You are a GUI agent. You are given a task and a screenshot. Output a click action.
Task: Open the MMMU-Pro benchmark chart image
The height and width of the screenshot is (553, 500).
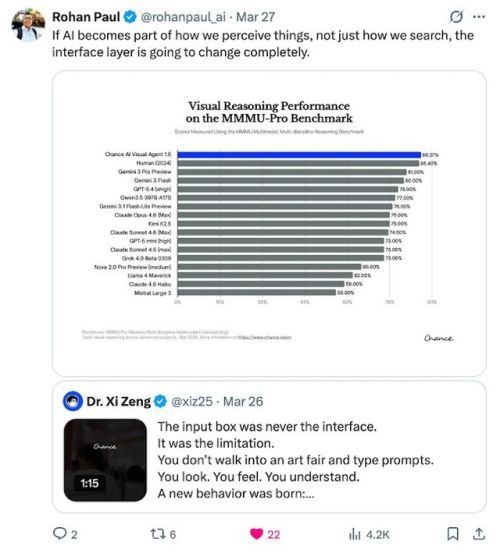[269, 223]
